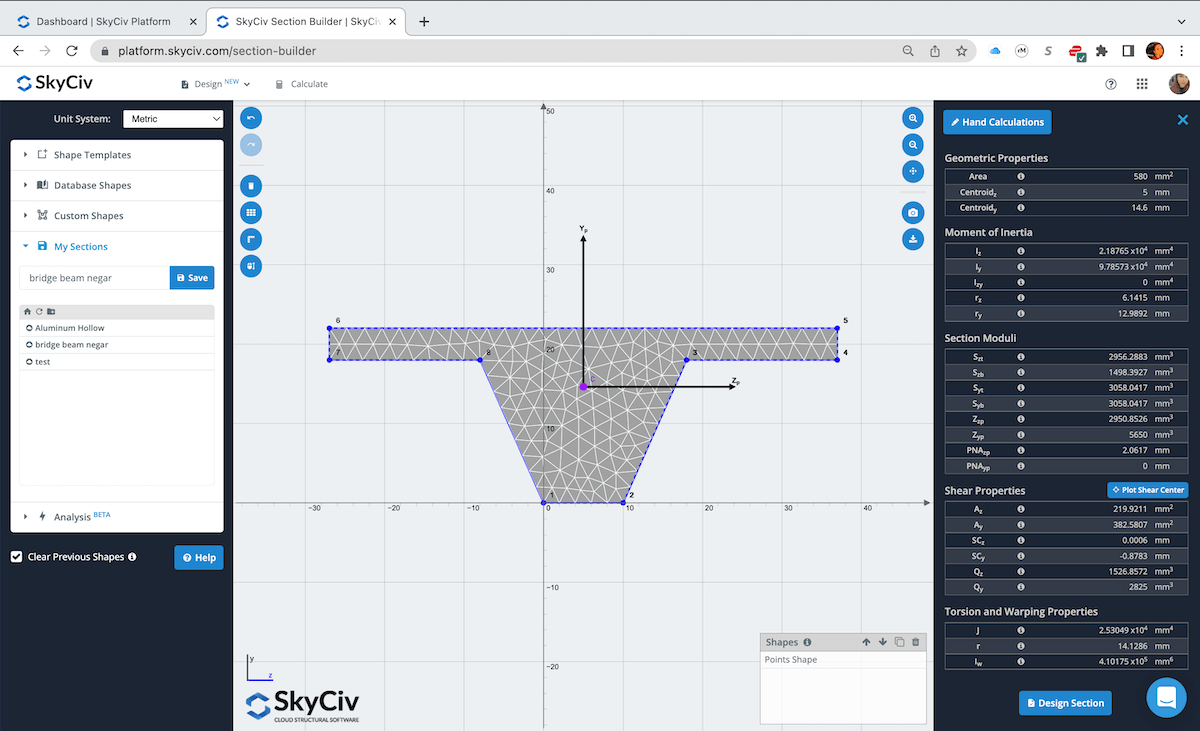Open the Unit System dropdown
The height and width of the screenshot is (731, 1200).
173,118
